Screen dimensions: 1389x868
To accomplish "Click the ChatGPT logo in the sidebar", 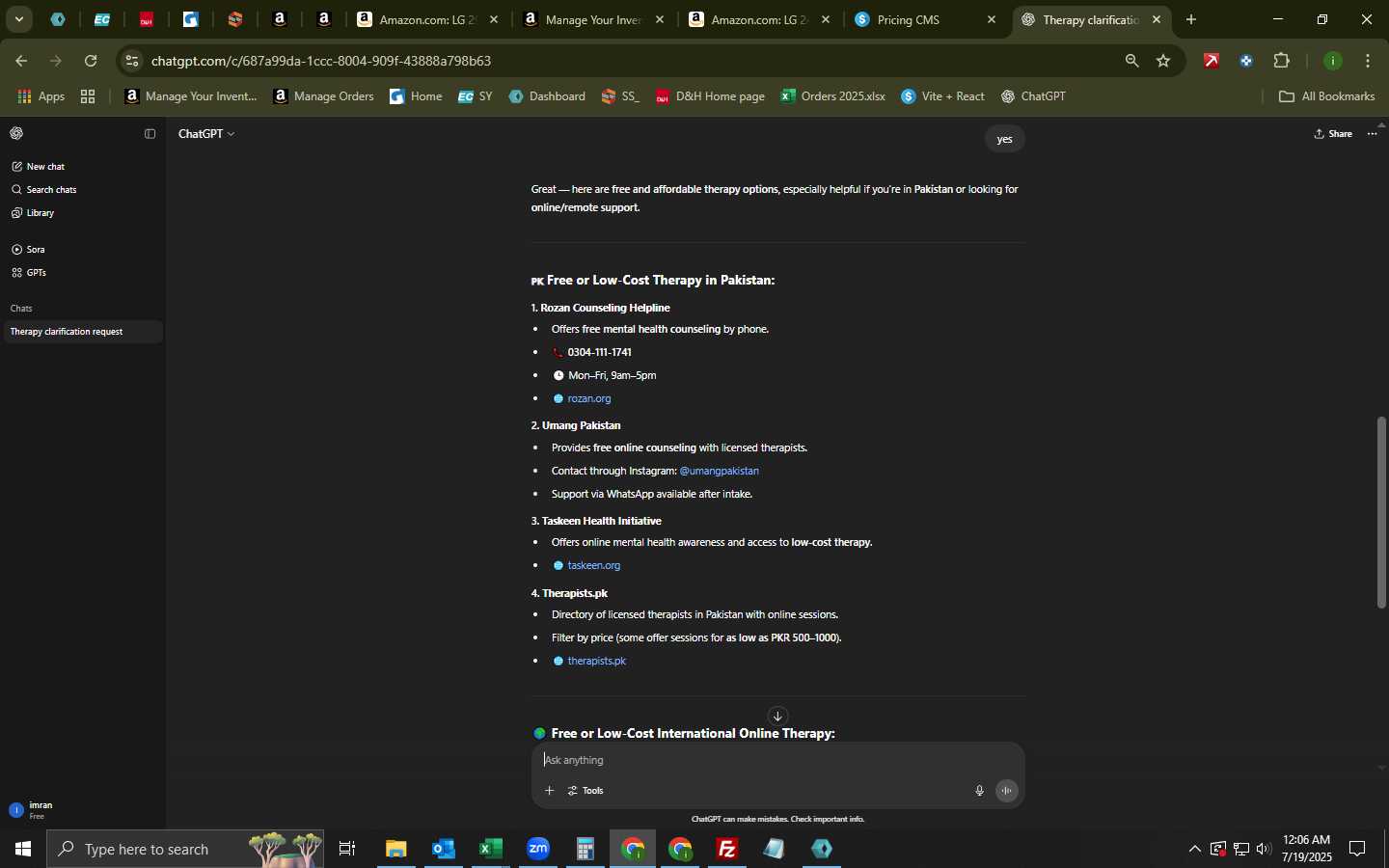I will click(x=16, y=134).
